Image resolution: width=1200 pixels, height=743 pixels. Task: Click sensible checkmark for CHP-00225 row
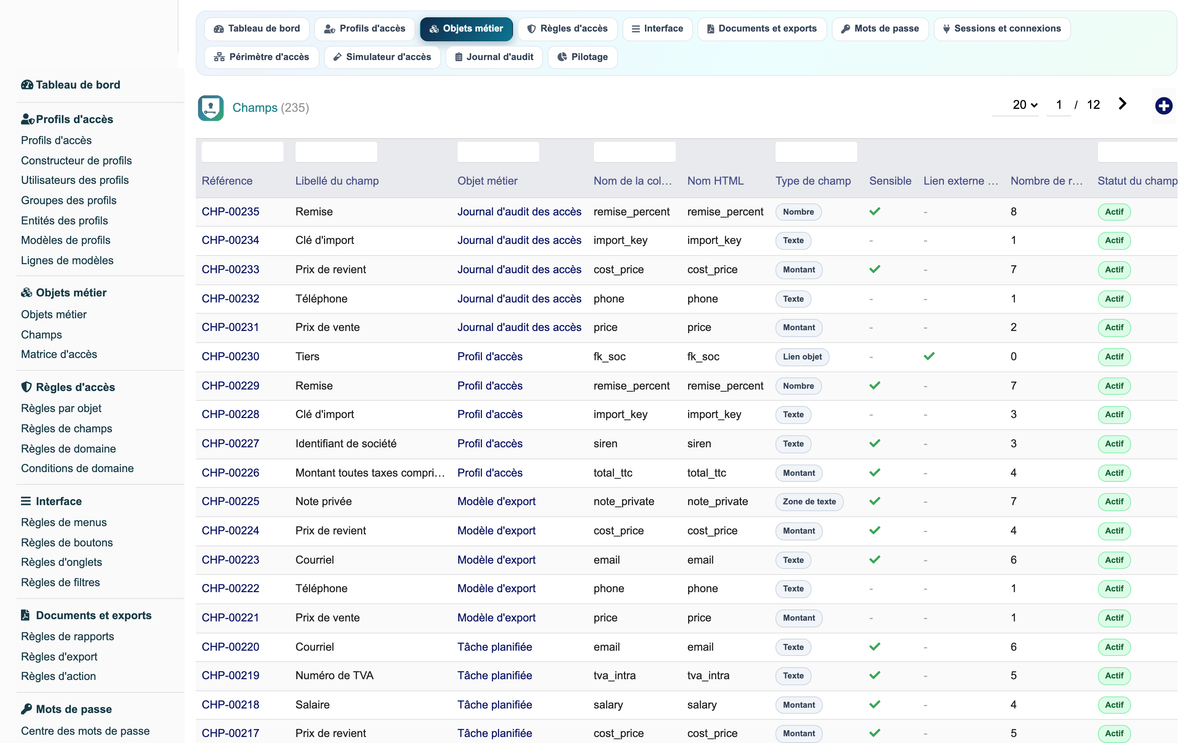coord(875,501)
